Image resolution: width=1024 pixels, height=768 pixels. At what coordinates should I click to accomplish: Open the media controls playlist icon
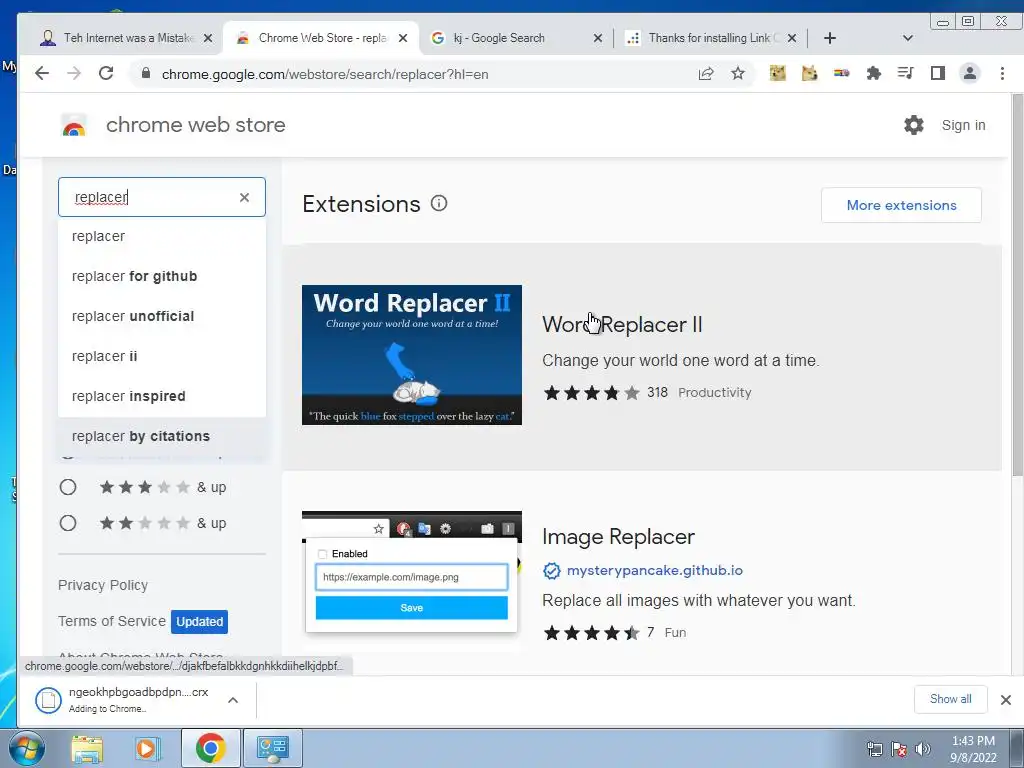click(905, 74)
